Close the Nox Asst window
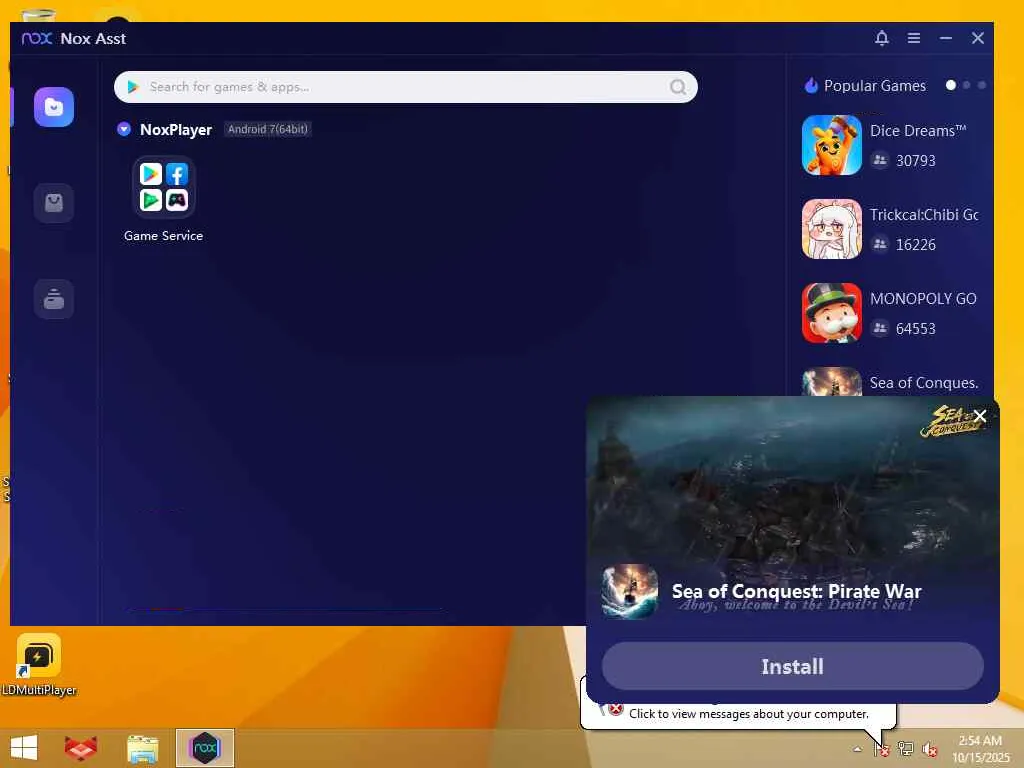 tap(978, 38)
